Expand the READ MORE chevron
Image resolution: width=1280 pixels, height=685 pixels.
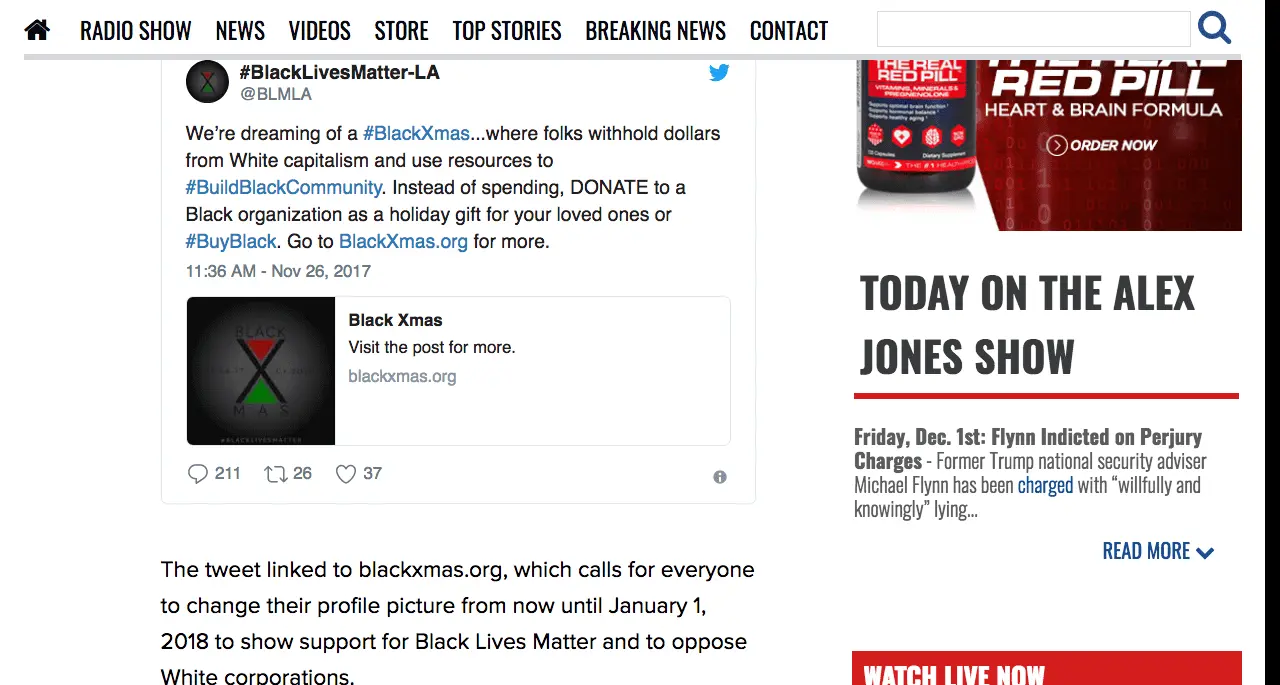[1204, 552]
